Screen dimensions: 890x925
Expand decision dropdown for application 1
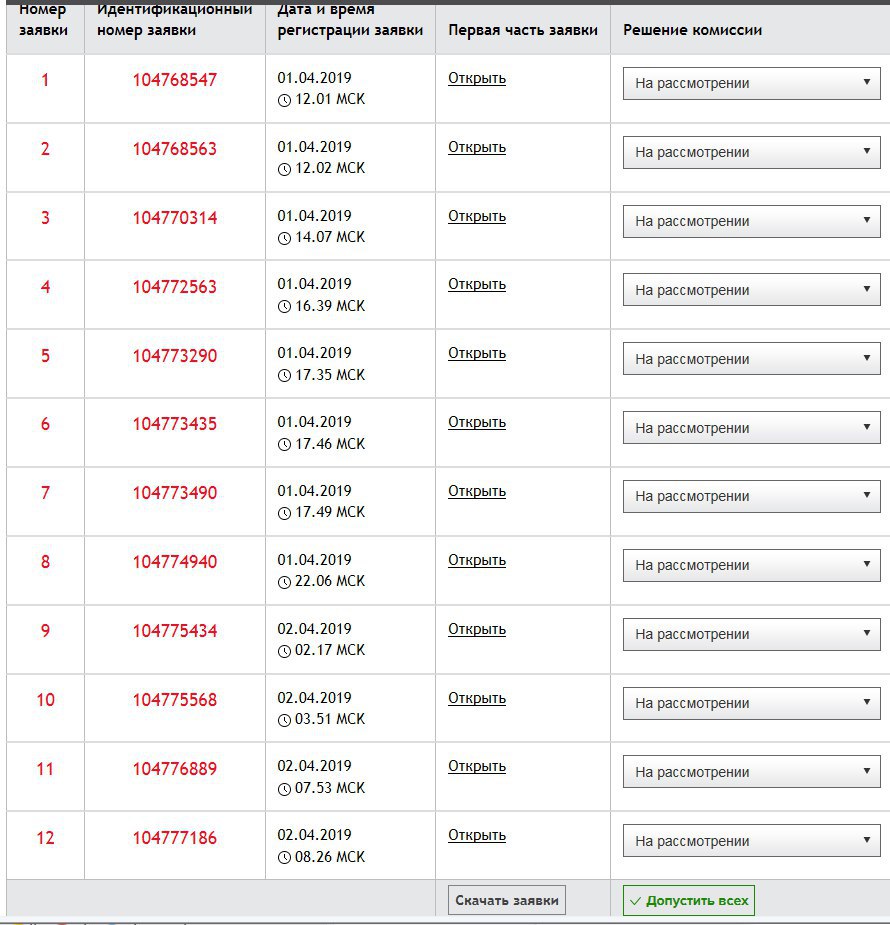(x=751, y=83)
